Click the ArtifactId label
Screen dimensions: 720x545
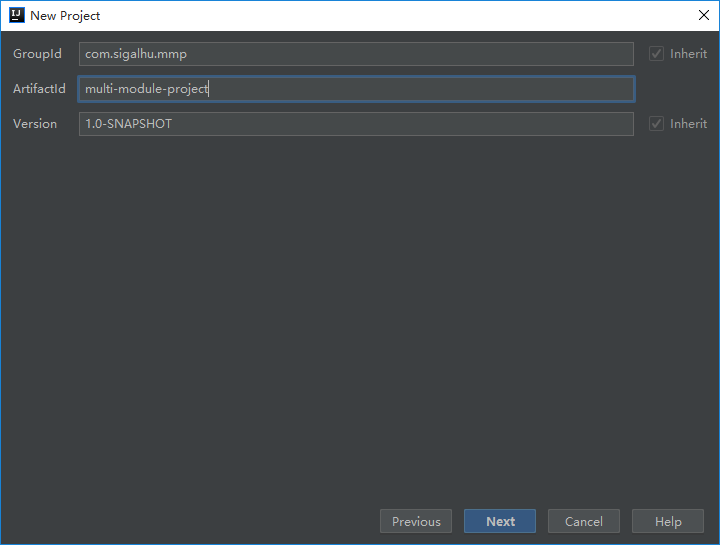39,89
